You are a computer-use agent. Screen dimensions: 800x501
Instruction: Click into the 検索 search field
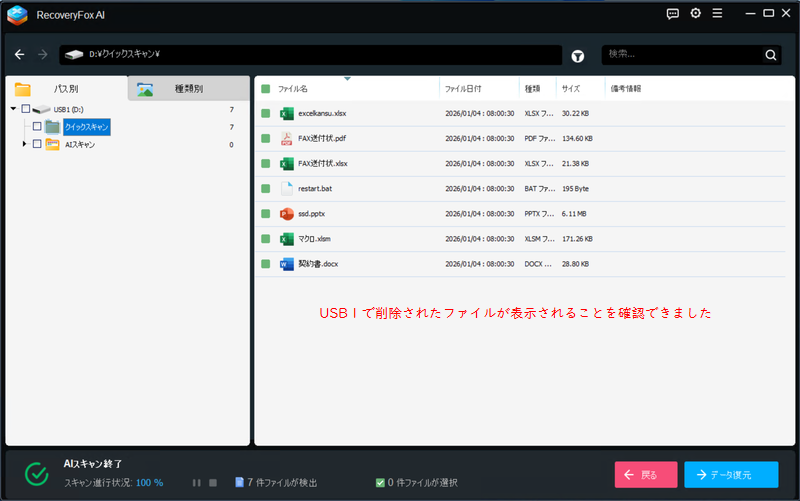[680, 55]
